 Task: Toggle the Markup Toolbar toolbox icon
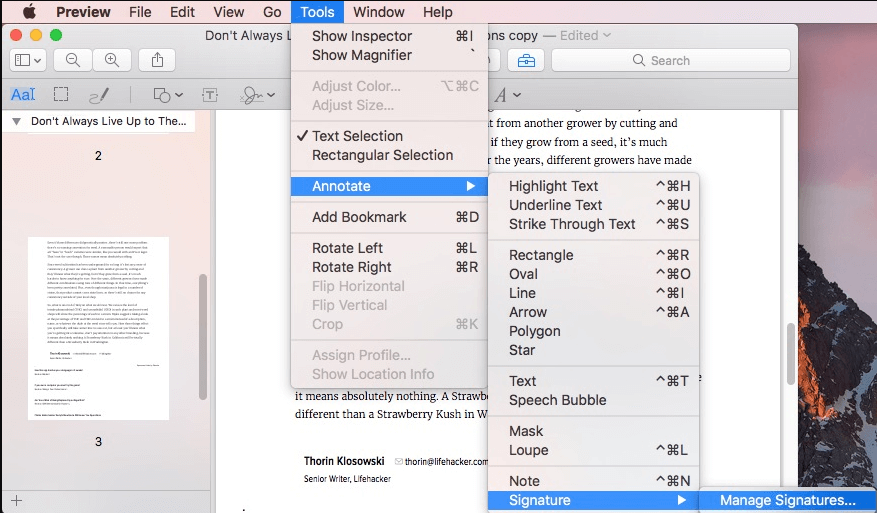(x=525, y=60)
